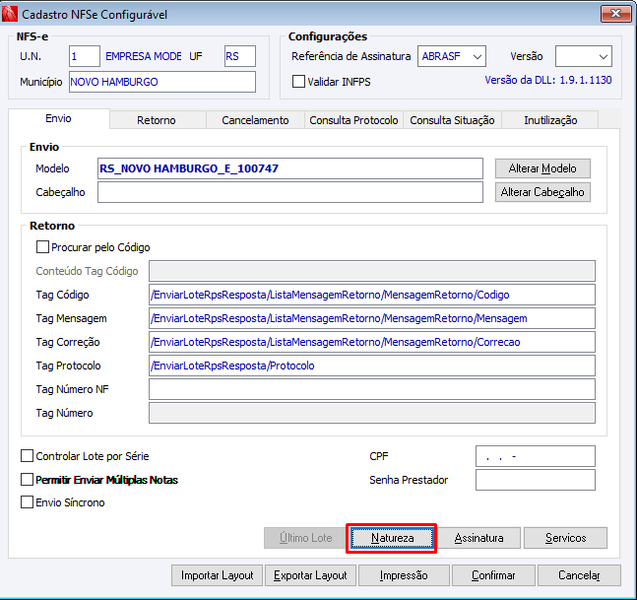The height and width of the screenshot is (600, 637).
Task: Open the Consulta Situação tab
Action: 452,120
